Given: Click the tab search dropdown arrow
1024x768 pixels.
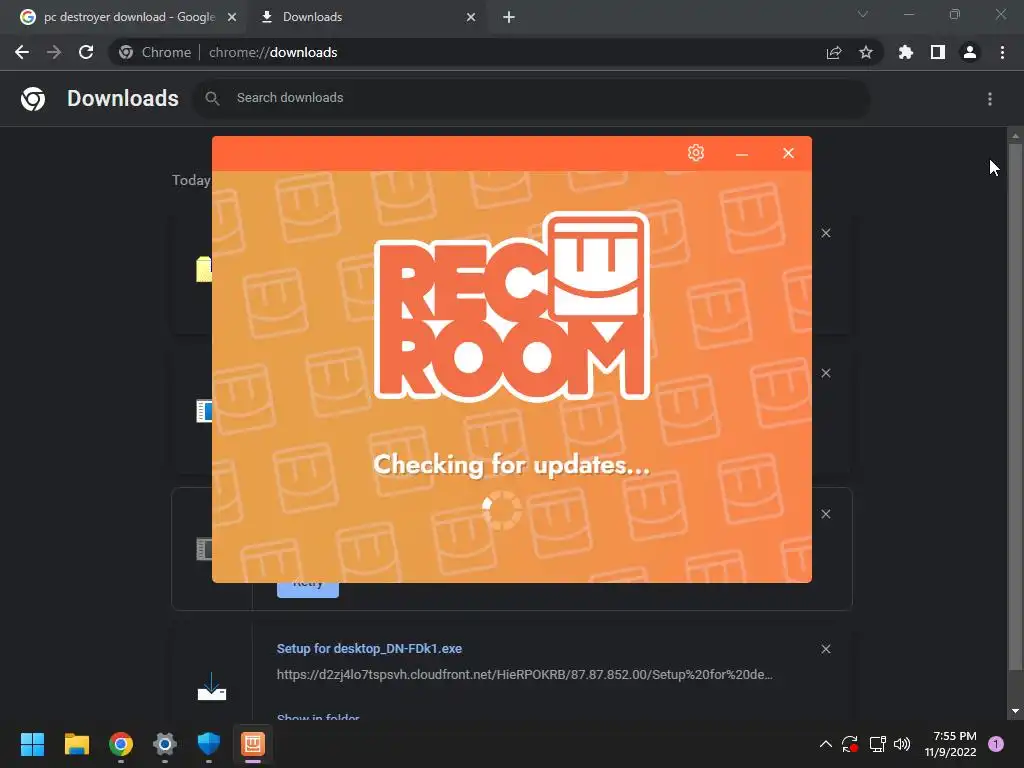Looking at the screenshot, I should 863,14.
